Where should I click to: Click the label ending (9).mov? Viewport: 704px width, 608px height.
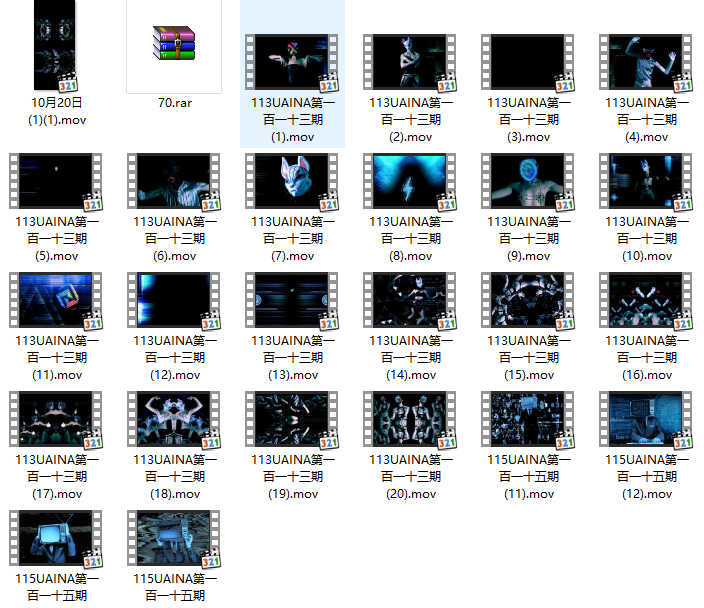coord(529,239)
